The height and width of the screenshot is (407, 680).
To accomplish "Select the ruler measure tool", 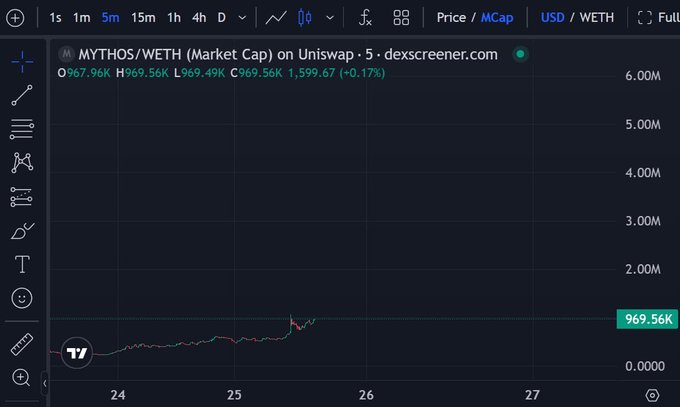I will pos(22,345).
